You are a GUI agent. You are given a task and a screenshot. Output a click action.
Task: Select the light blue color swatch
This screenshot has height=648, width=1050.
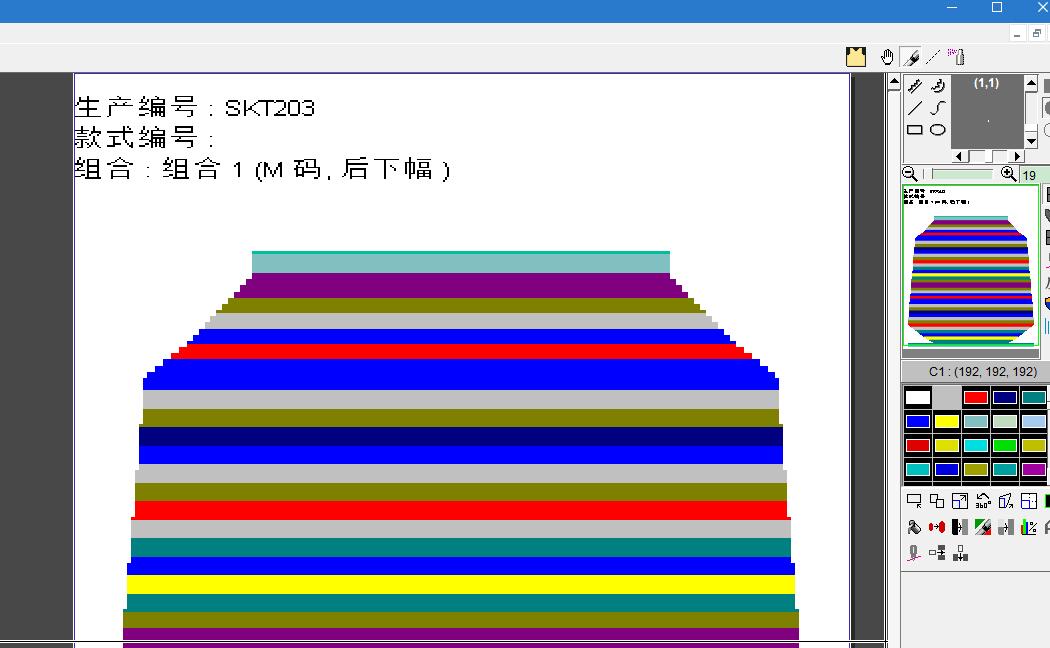click(x=1033, y=422)
